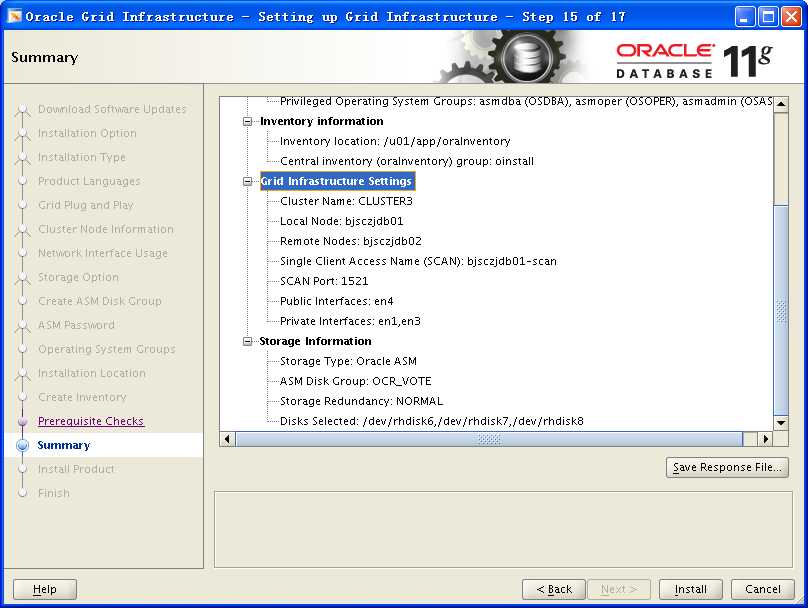
Task: Click the ASM Password step
Action: [x=76, y=325]
